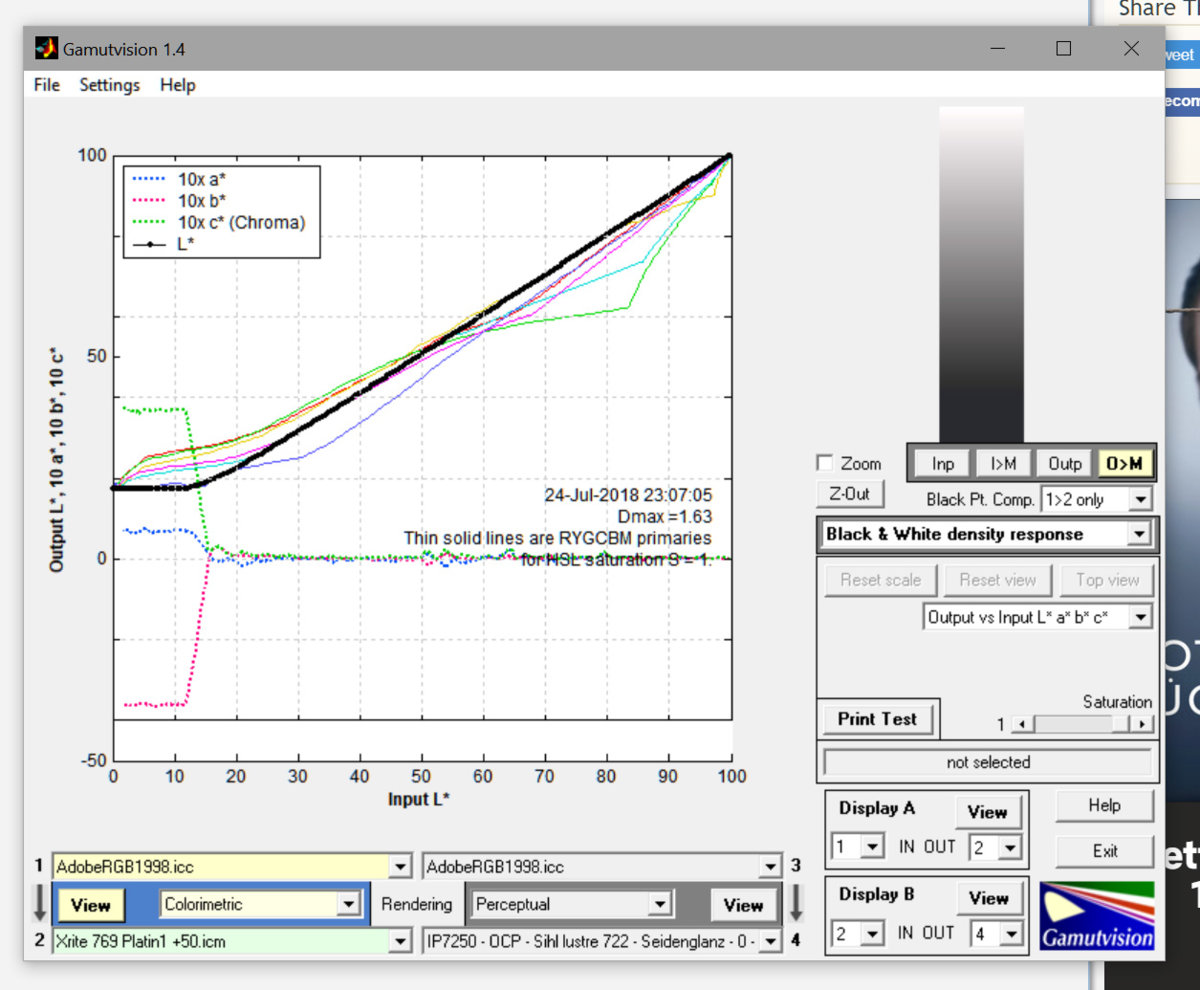The width and height of the screenshot is (1200, 990).
Task: Click Saturation slider left arrow
Action: coord(1020,724)
